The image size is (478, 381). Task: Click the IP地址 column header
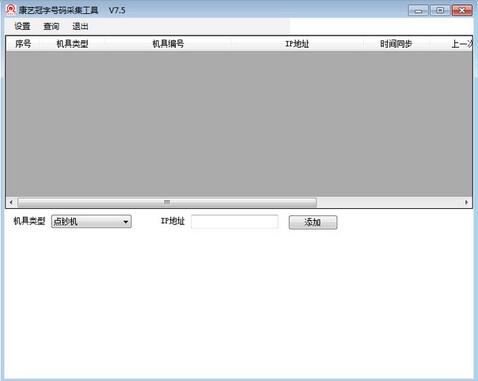[297, 44]
